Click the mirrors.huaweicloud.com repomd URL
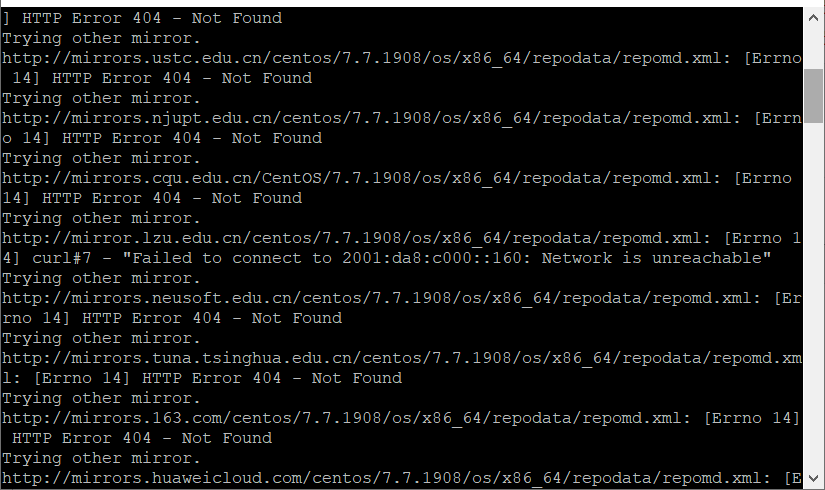825x490 pixels. pos(382,478)
